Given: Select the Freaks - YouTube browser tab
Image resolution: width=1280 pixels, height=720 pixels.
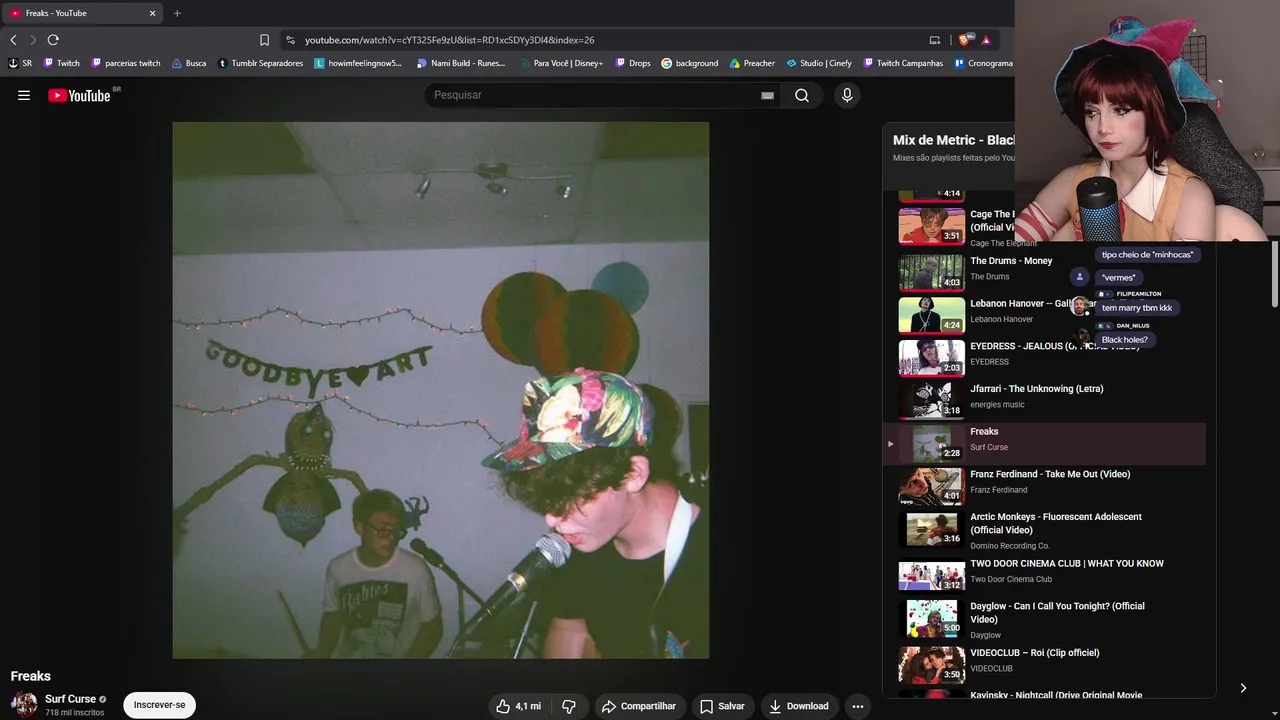Looking at the screenshot, I should tap(82, 13).
